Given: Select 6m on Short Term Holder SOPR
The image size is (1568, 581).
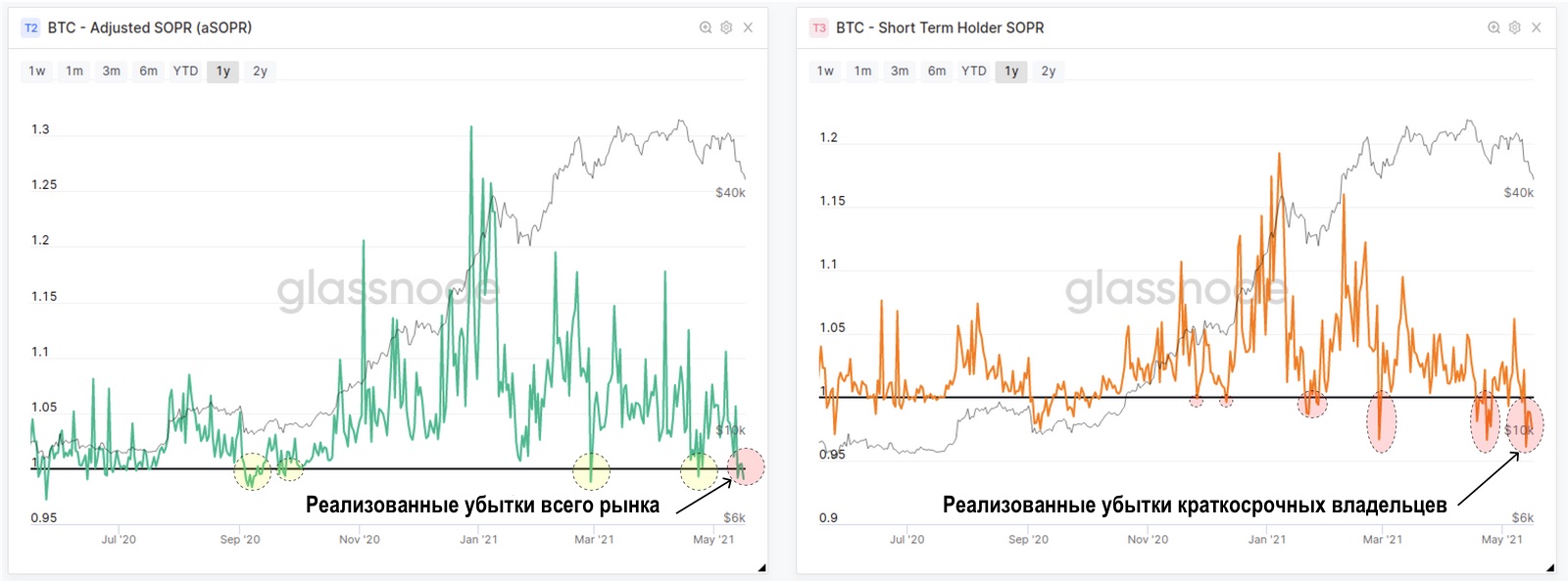Looking at the screenshot, I should (x=937, y=71).
